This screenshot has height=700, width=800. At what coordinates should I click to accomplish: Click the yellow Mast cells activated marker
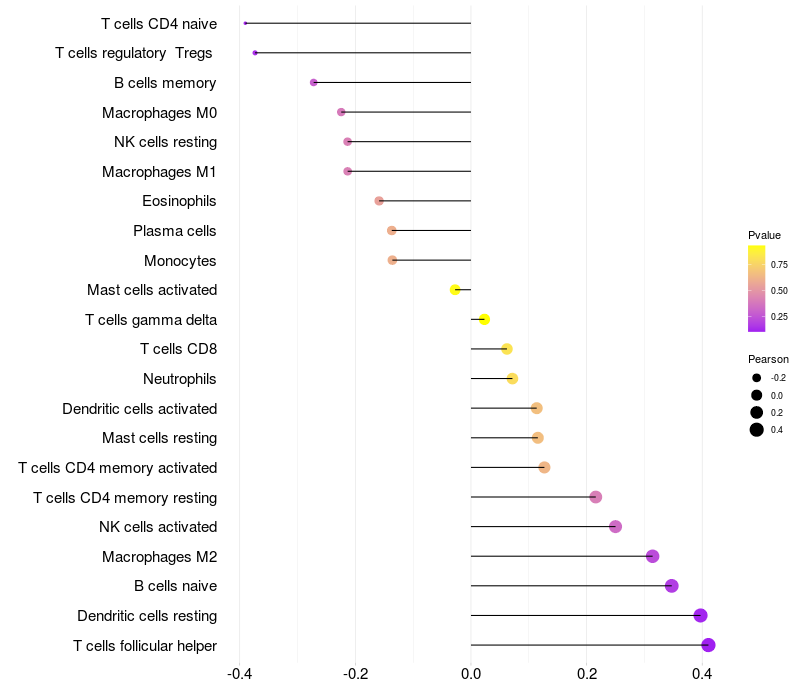[x=455, y=290]
